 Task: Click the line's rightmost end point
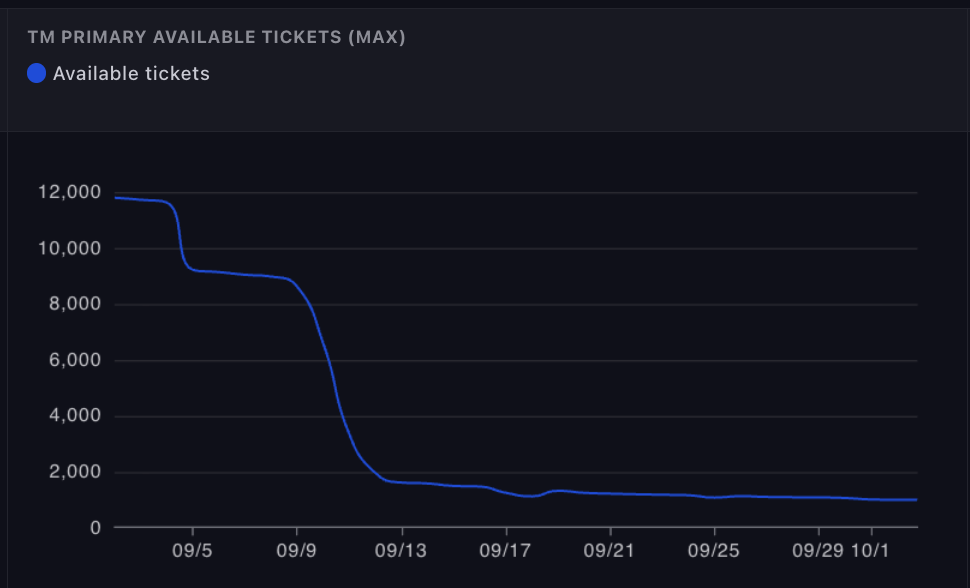pos(916,499)
